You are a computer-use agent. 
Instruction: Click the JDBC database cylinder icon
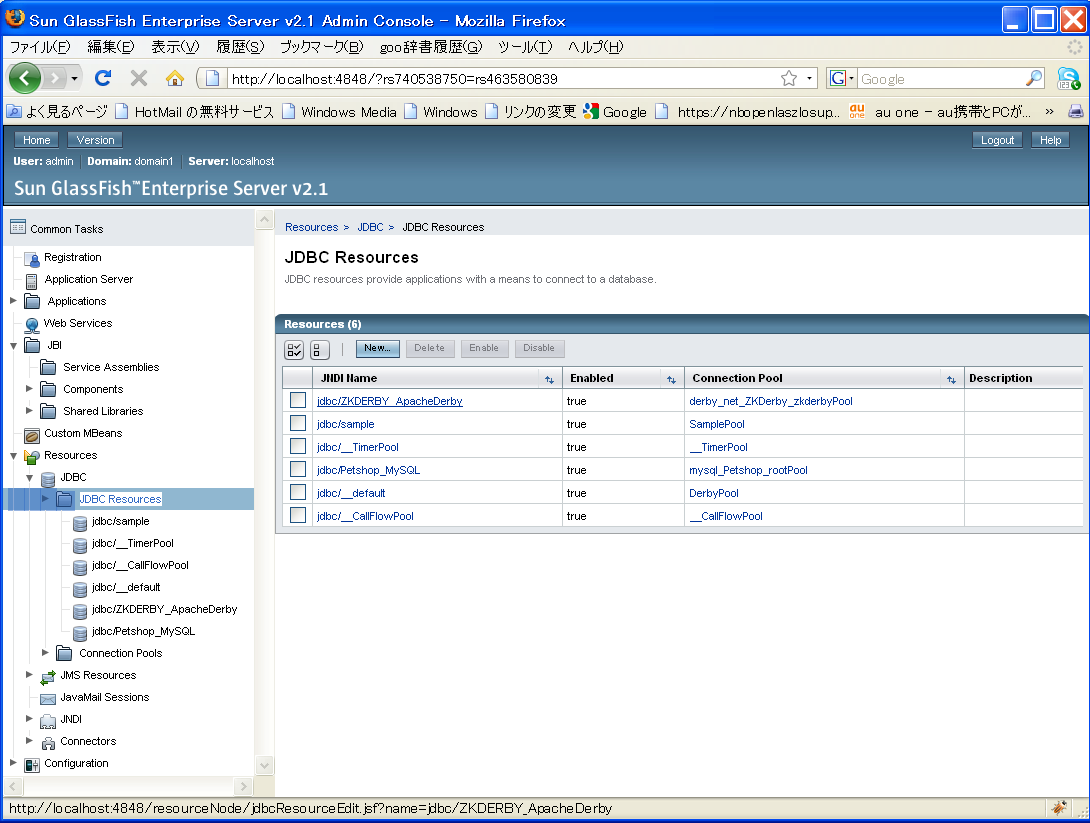pos(48,479)
